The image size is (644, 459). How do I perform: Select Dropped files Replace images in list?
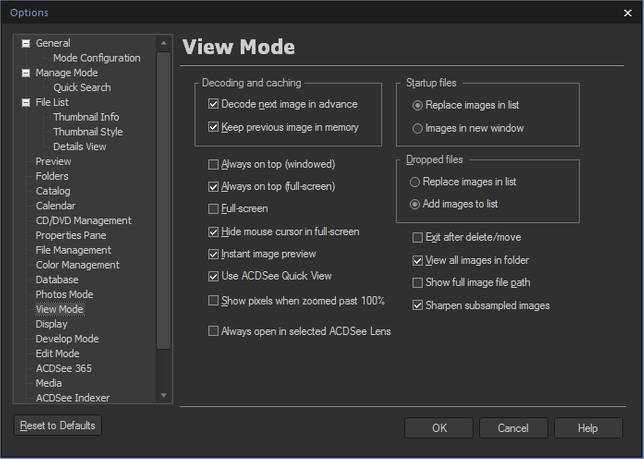pyautogui.click(x=415, y=182)
